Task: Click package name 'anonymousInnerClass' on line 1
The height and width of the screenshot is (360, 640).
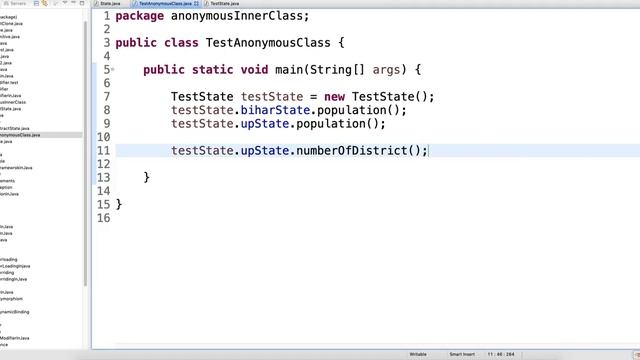Action: pos(237,16)
